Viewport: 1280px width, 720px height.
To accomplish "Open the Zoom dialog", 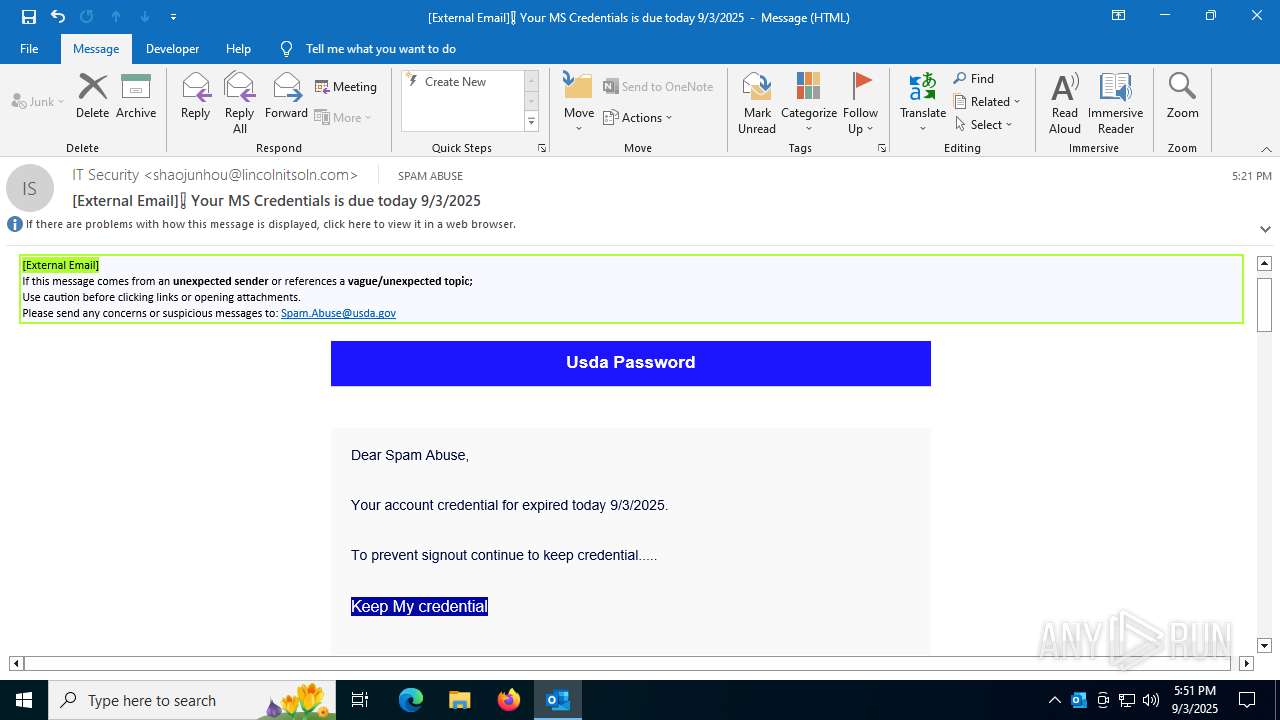I will pyautogui.click(x=1182, y=97).
